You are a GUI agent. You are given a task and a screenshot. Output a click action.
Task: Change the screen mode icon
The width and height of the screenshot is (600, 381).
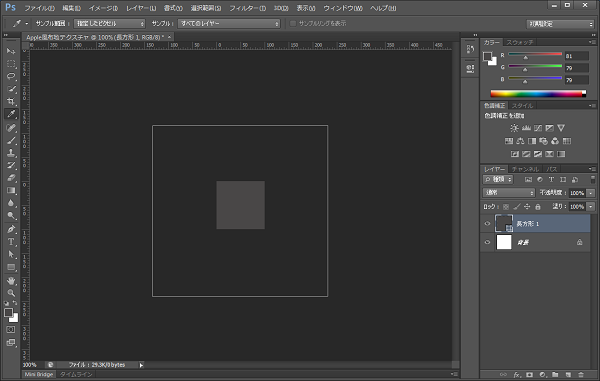point(11,342)
